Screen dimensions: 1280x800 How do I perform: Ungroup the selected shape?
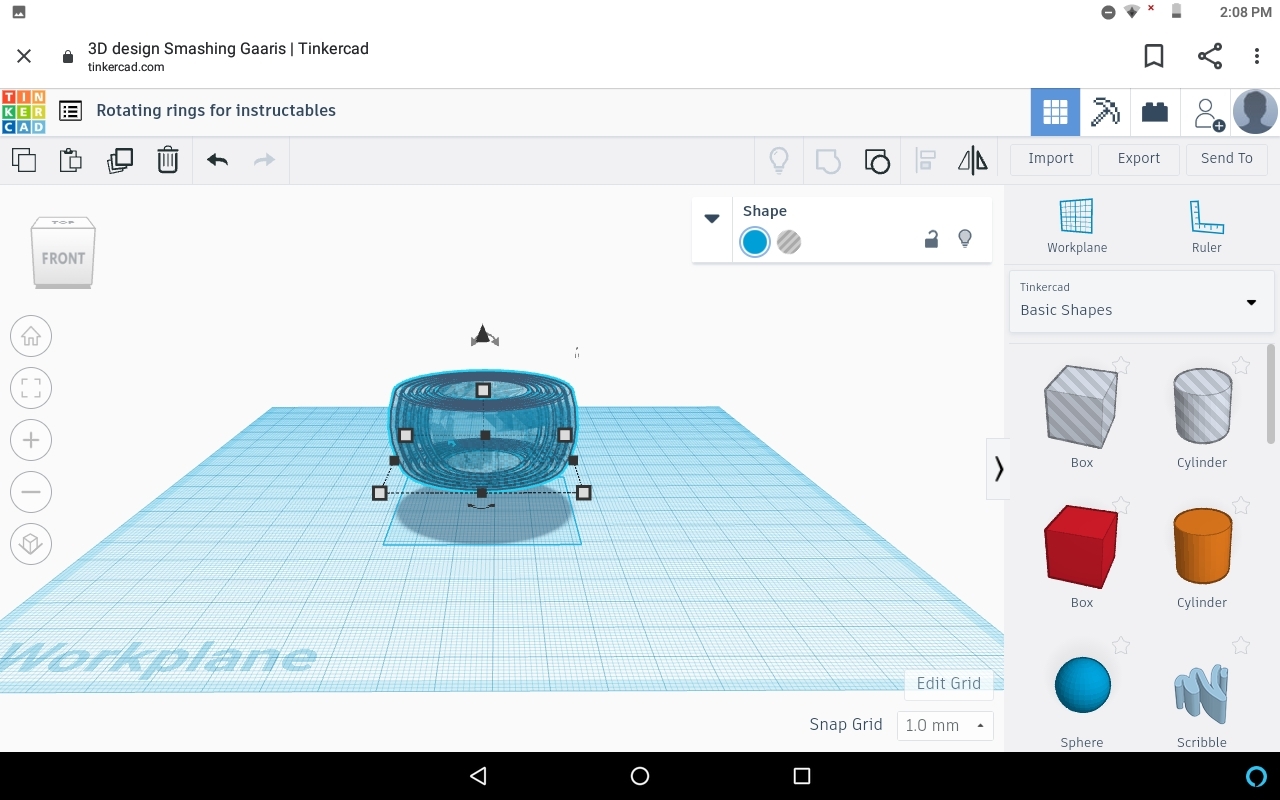click(x=877, y=160)
